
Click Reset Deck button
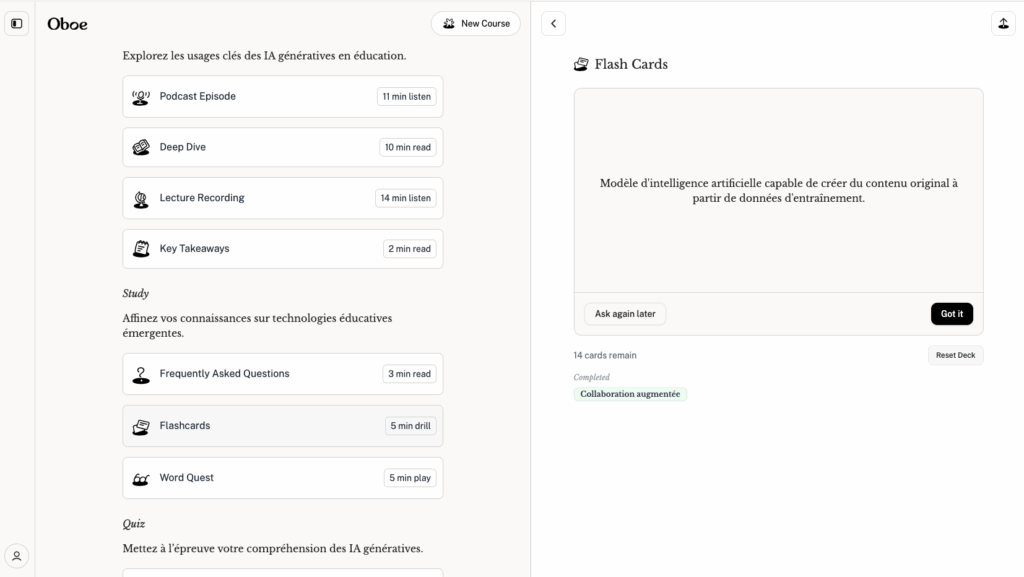[x=955, y=355]
